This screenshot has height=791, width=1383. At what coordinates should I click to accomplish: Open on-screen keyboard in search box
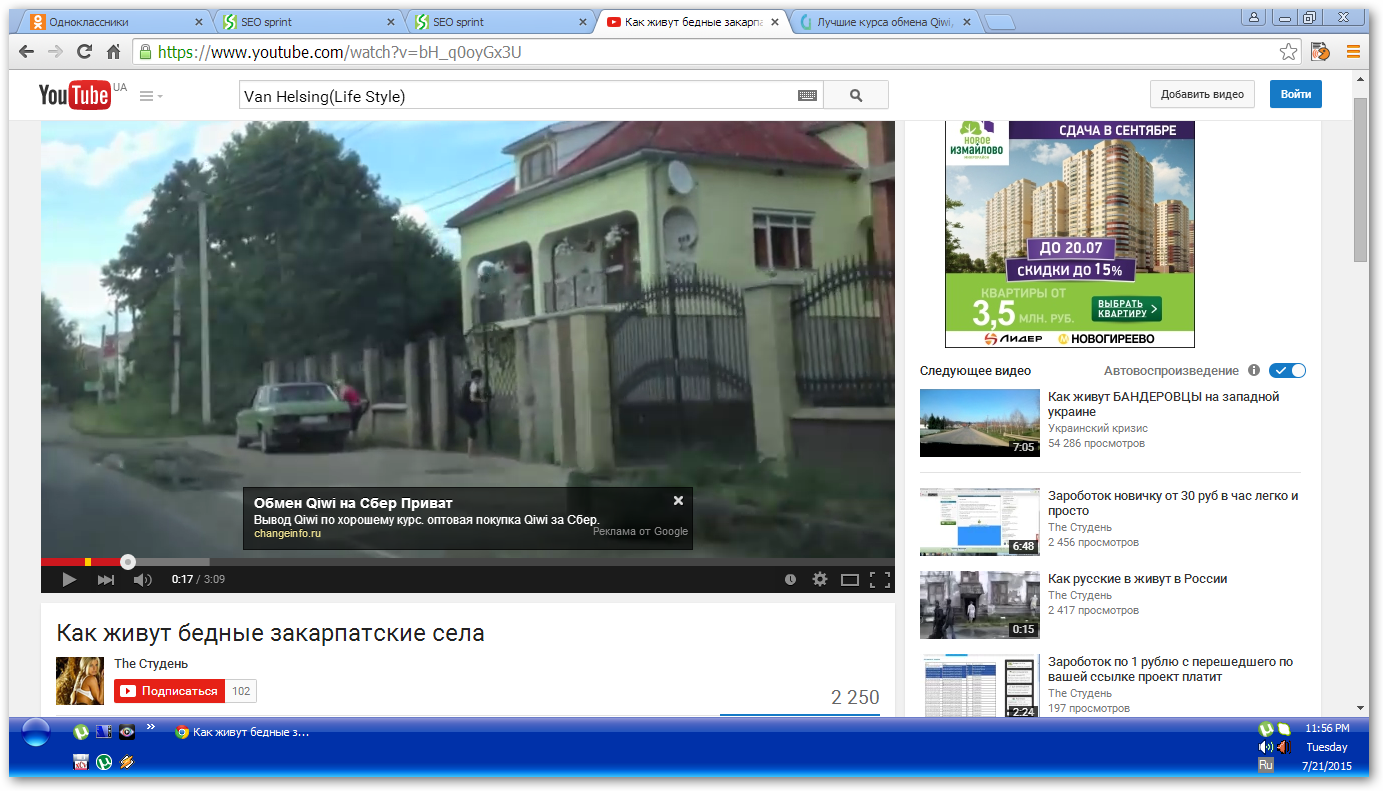(808, 96)
